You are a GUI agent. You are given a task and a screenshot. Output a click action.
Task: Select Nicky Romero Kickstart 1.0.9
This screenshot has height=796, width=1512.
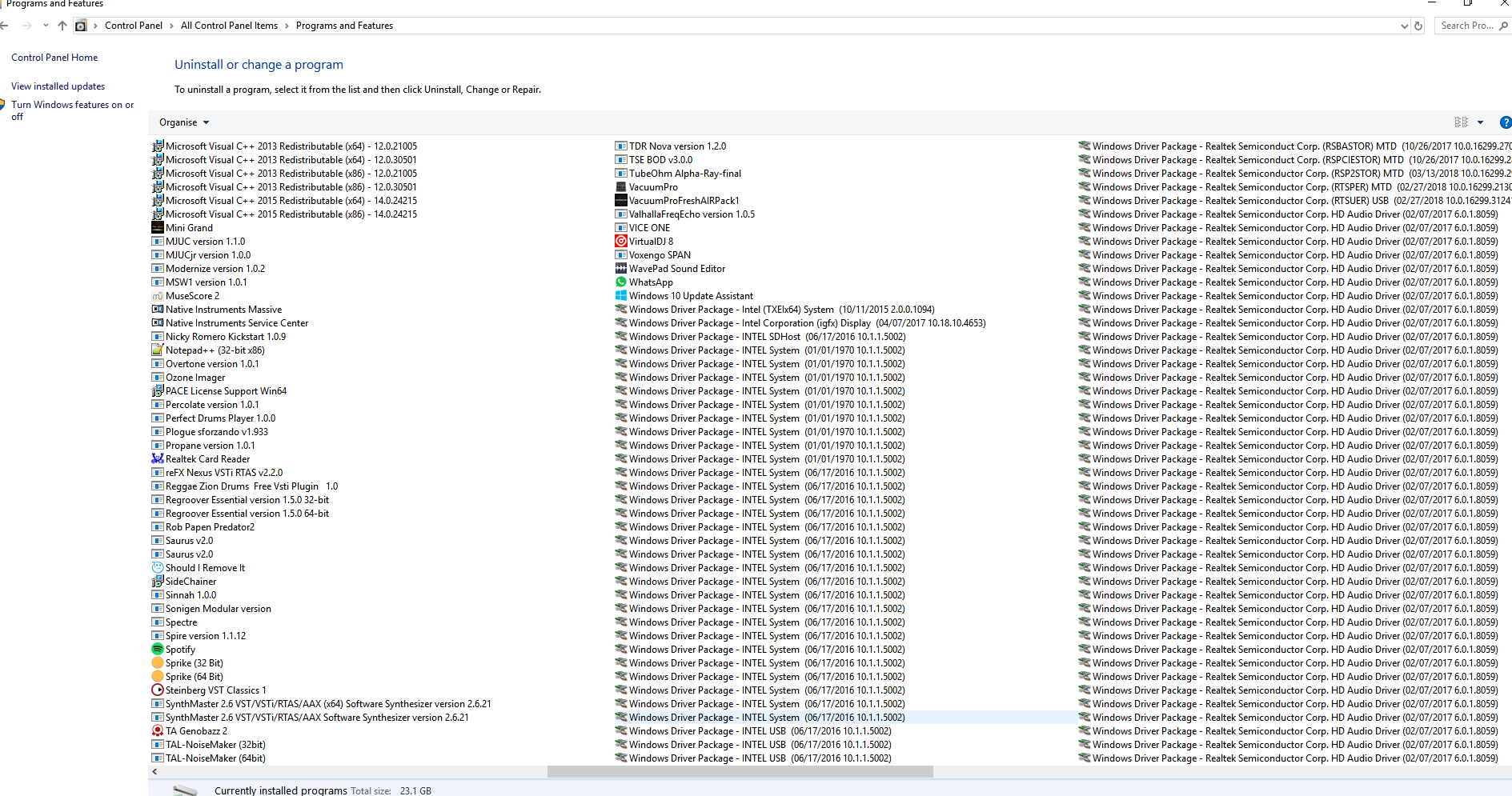tap(226, 336)
